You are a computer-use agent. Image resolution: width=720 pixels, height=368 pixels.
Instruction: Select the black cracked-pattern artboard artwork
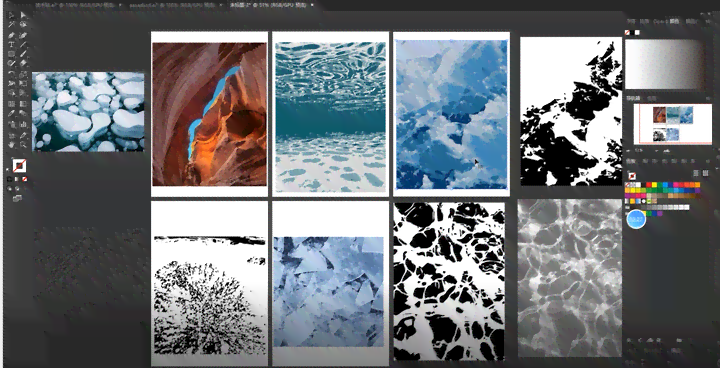coord(449,281)
